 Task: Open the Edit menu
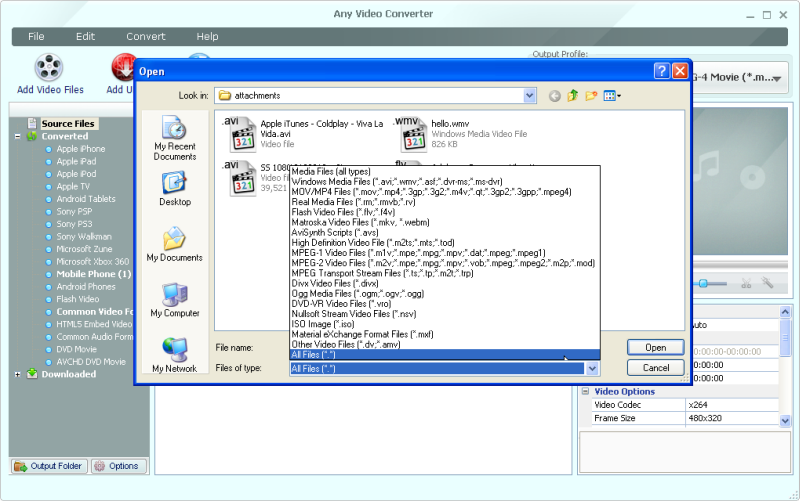pos(86,37)
